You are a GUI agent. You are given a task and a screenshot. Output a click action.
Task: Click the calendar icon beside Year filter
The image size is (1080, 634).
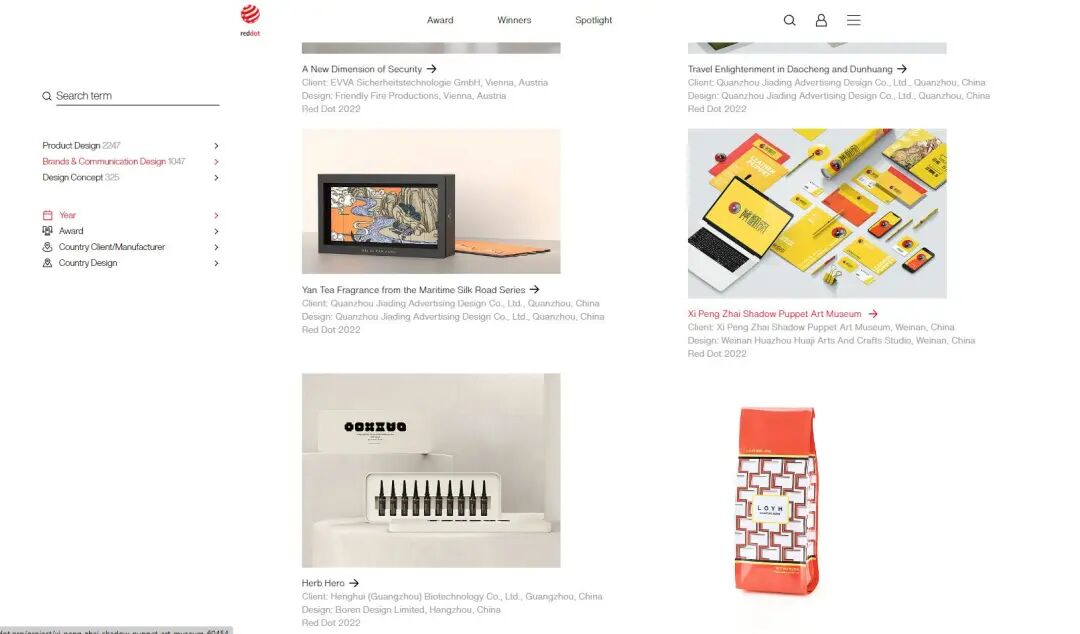coord(48,215)
